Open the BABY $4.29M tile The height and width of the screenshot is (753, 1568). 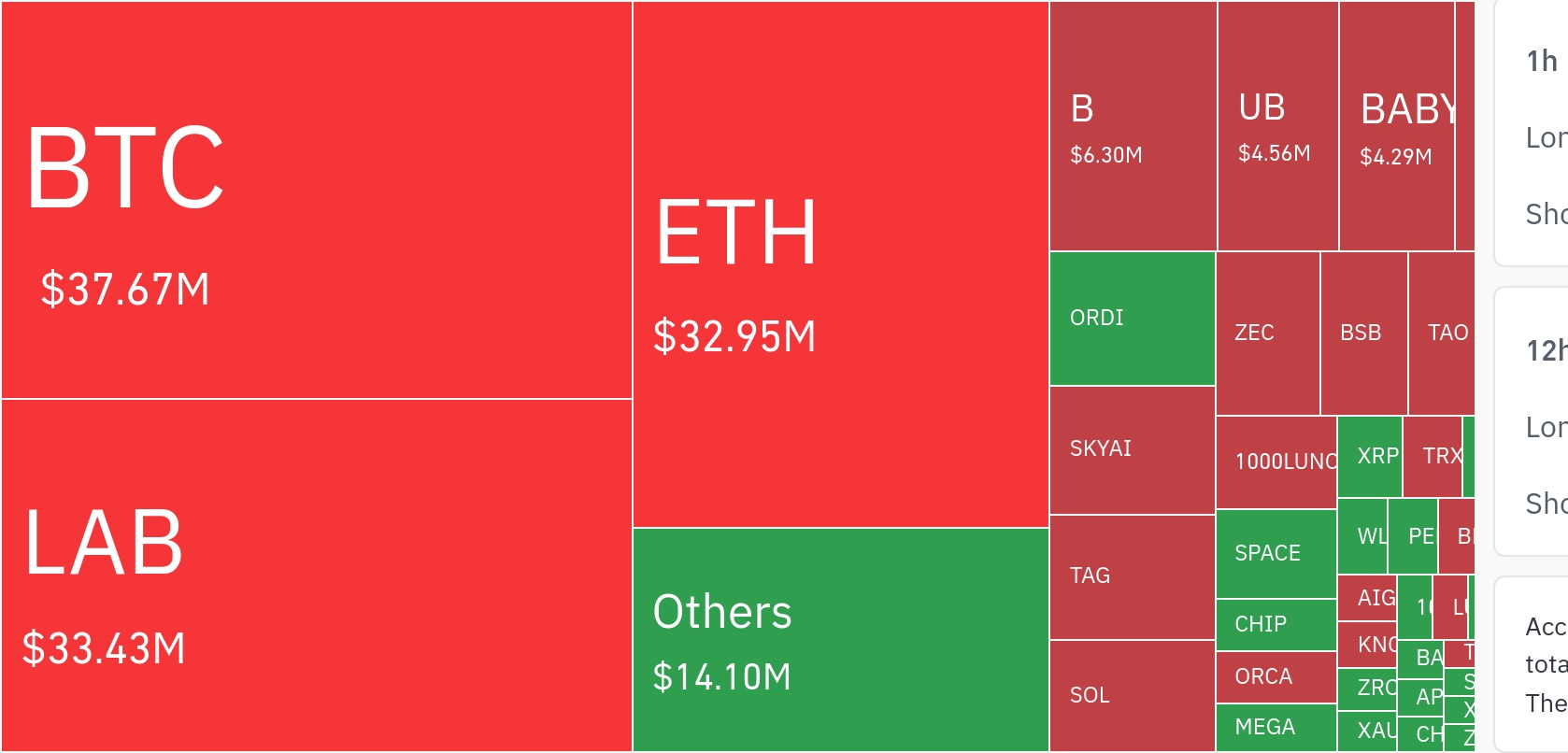tap(1397, 126)
